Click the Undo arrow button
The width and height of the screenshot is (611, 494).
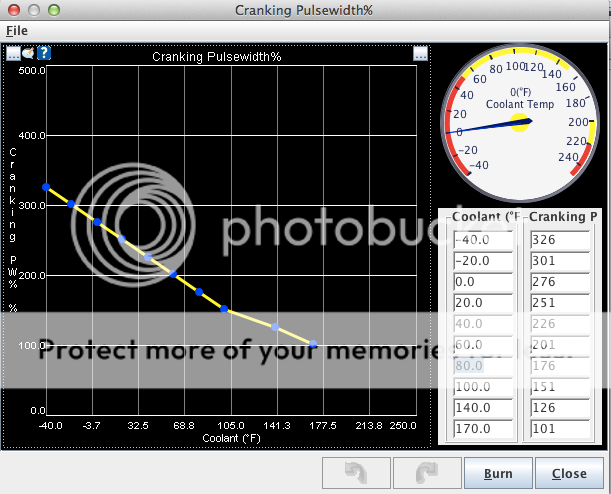[356, 473]
